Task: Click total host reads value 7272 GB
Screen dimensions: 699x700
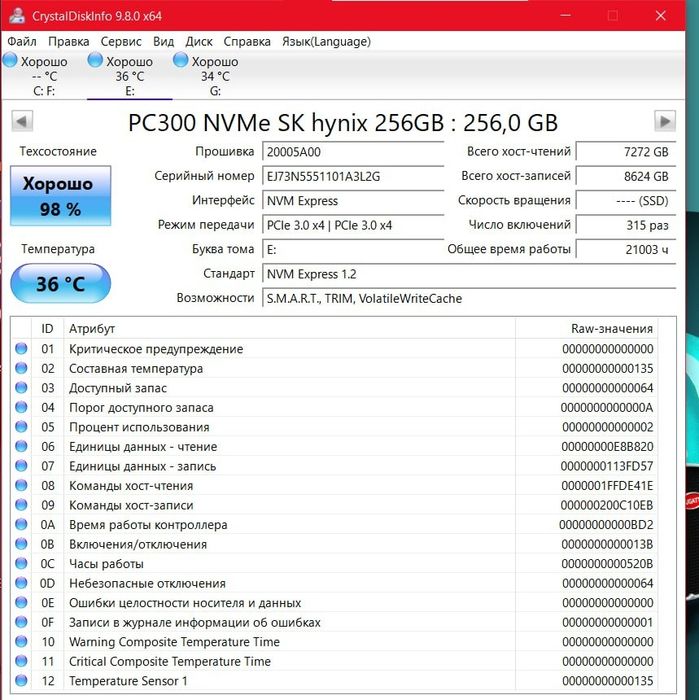Action: click(626, 152)
